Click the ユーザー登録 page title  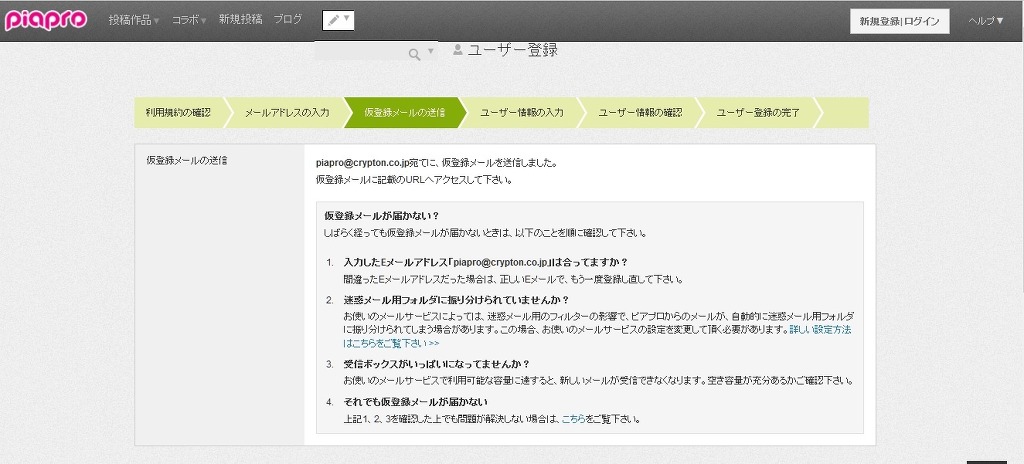(513, 50)
